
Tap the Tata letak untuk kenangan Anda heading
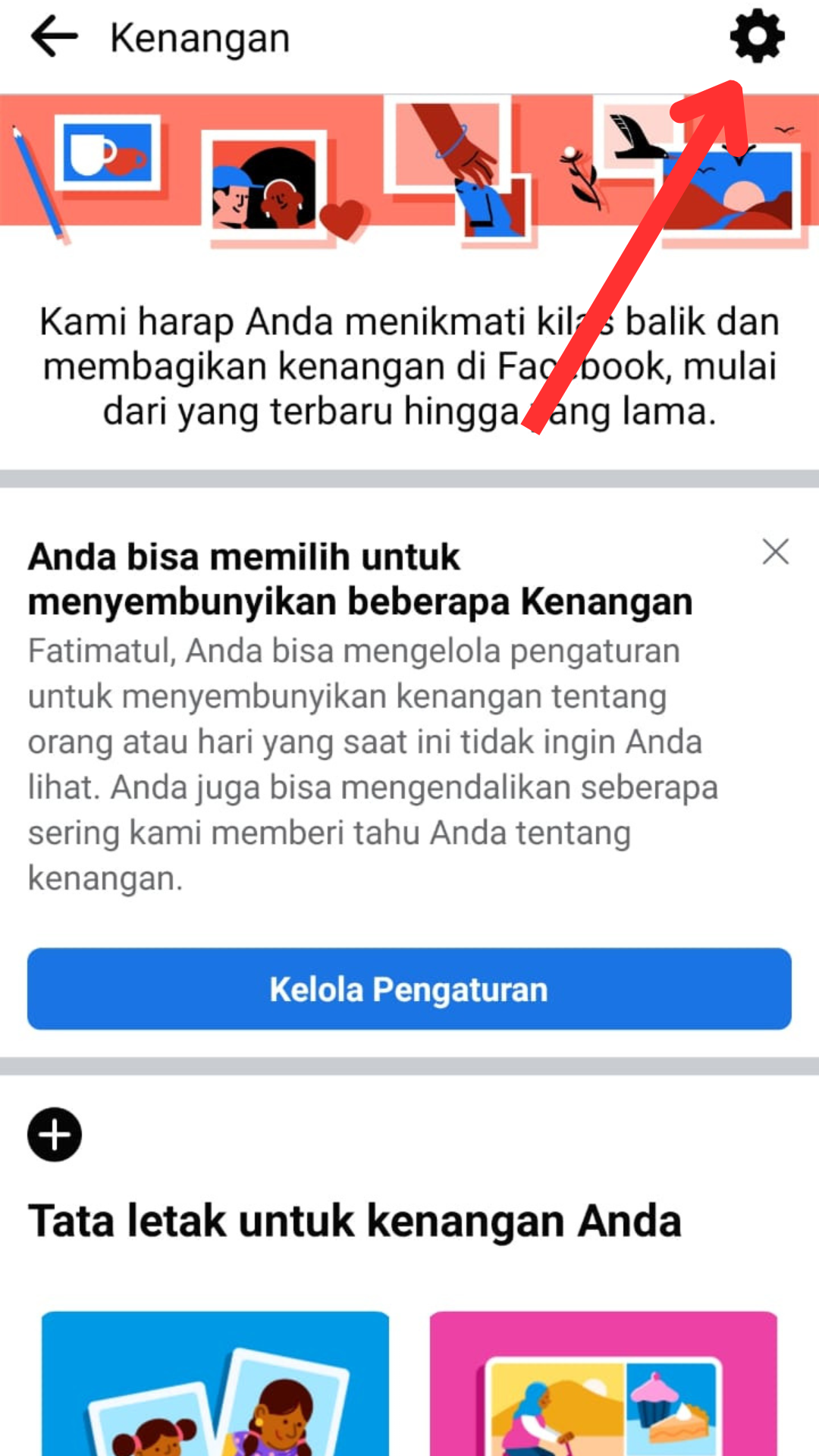point(355,1221)
